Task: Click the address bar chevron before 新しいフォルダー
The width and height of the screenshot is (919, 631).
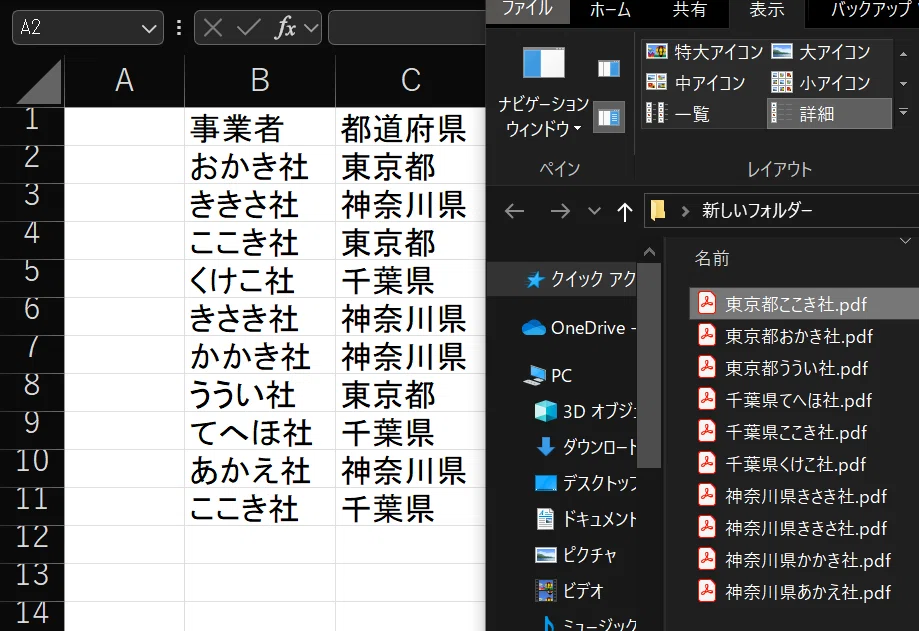Action: pos(685,211)
